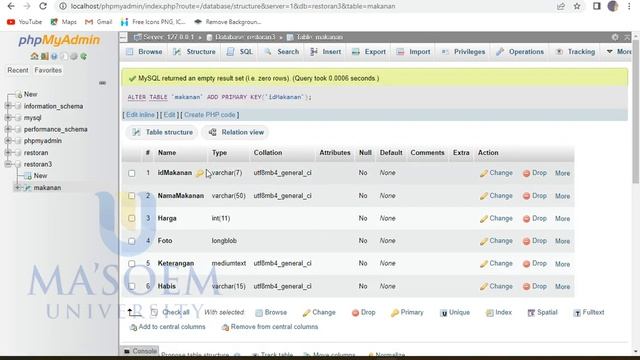
Task: Change the Harga column
Action: point(496,218)
